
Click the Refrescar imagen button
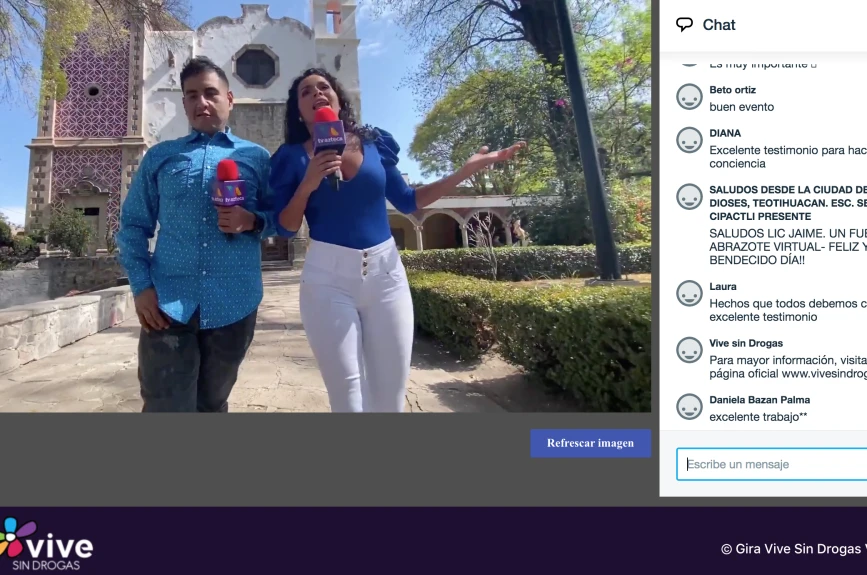pos(591,443)
